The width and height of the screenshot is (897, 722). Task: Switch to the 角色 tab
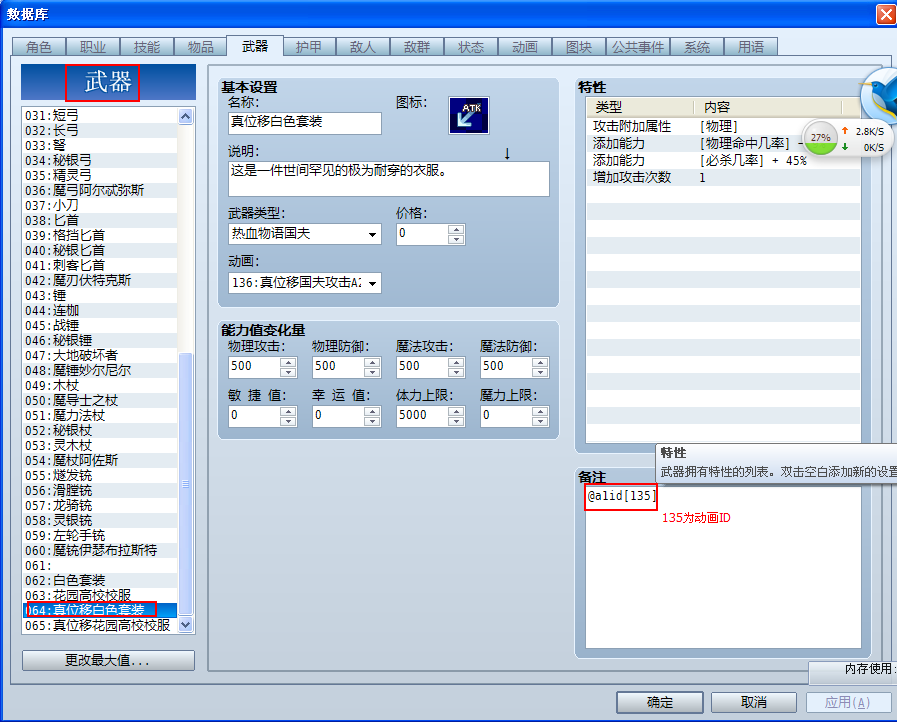coord(39,47)
